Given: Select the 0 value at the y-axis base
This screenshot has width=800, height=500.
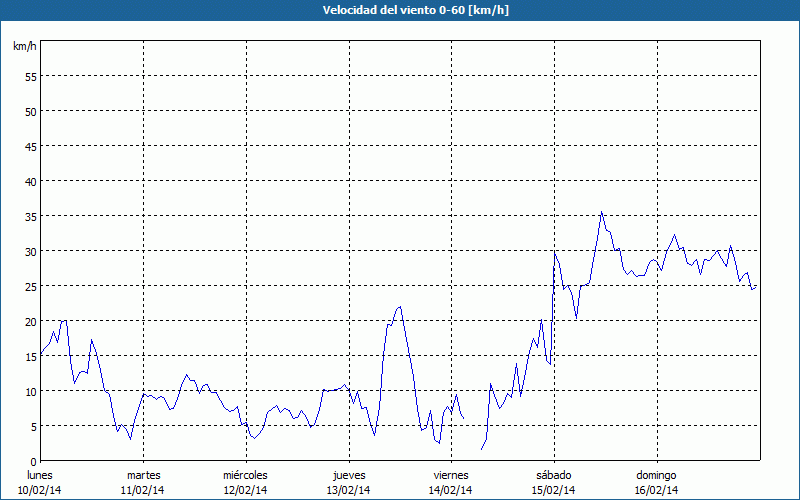Looking at the screenshot, I should click(x=33, y=461).
